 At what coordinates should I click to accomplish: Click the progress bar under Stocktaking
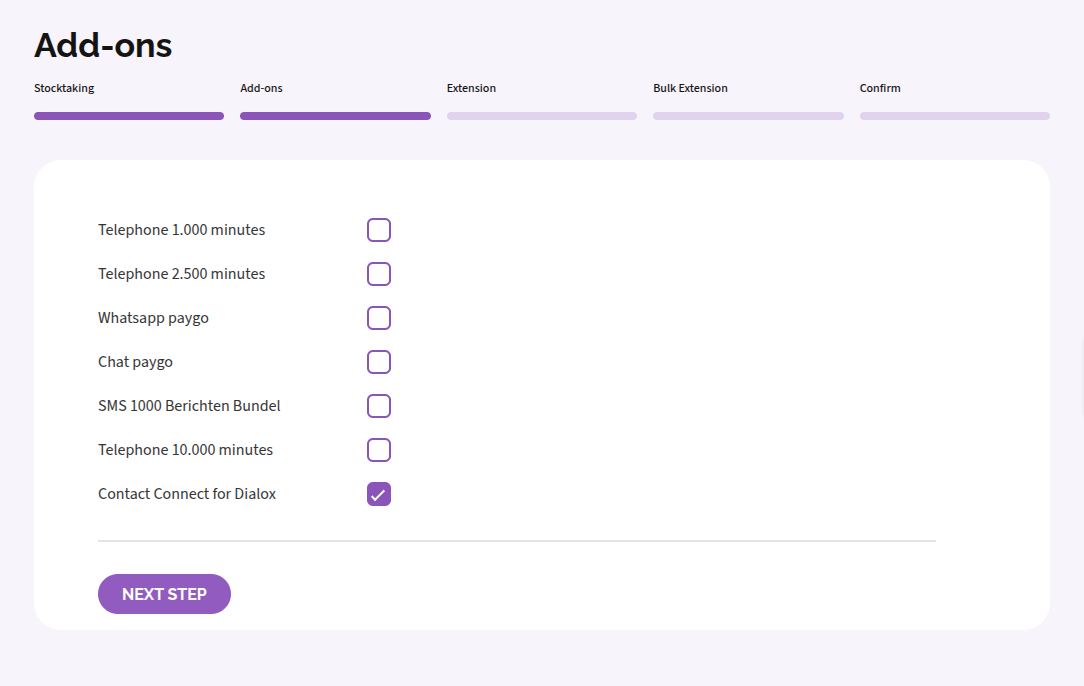(129, 116)
